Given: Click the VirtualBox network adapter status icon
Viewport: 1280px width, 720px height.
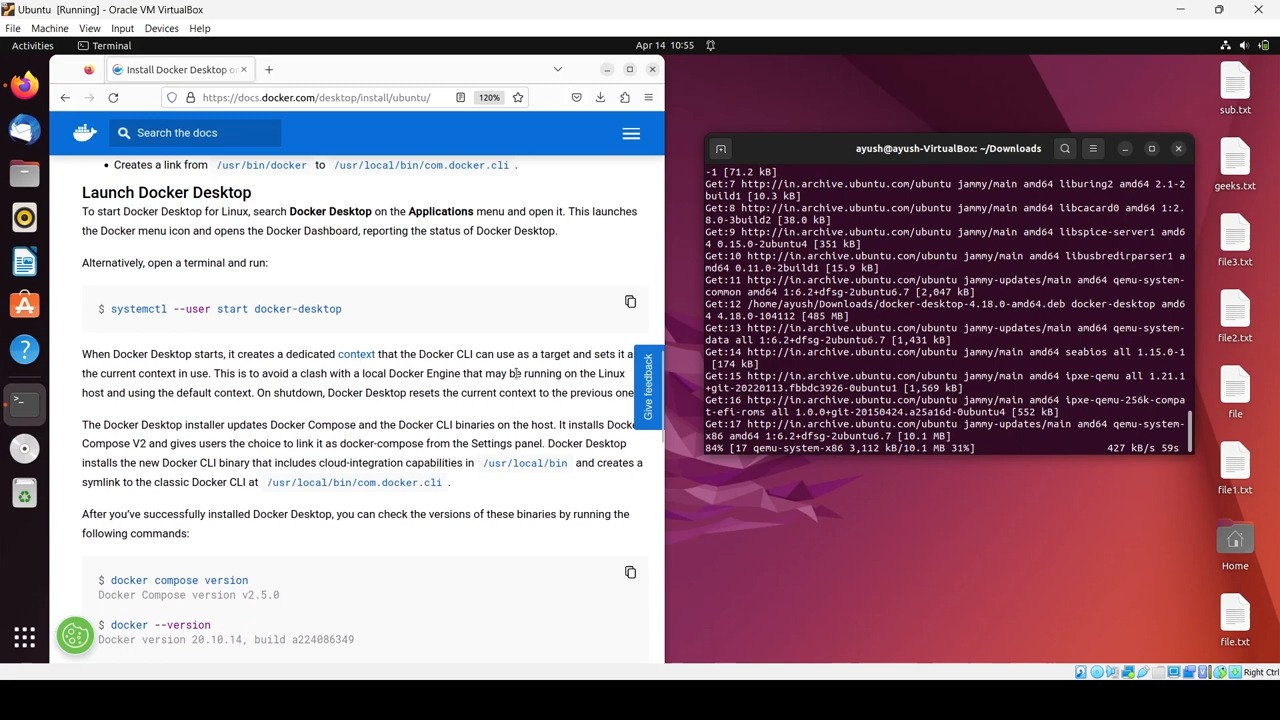Looking at the screenshot, I should pos(1128,672).
